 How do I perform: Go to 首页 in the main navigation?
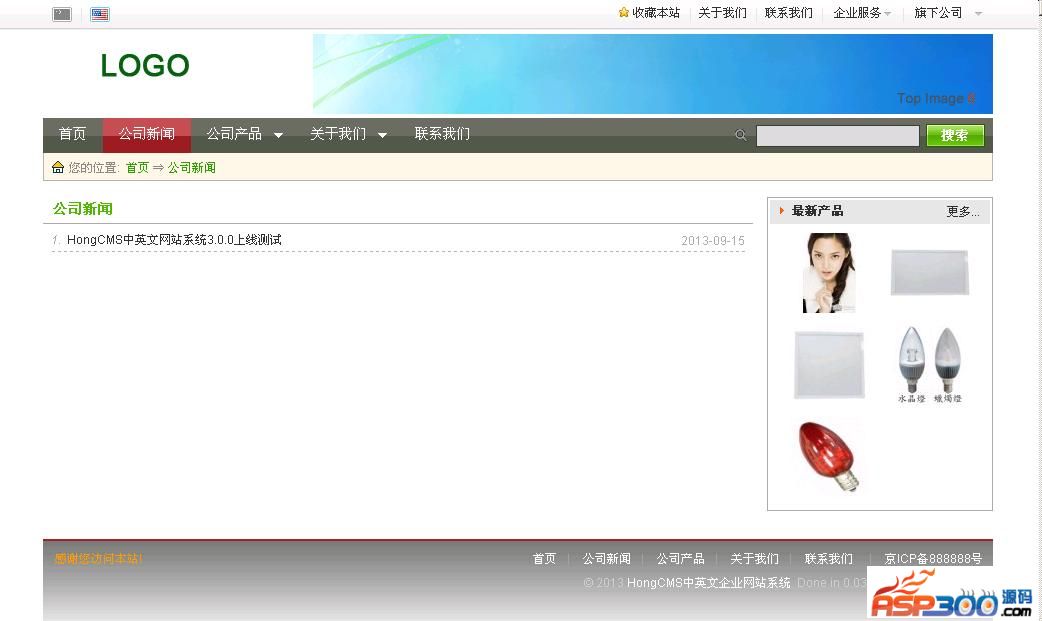(x=72, y=134)
